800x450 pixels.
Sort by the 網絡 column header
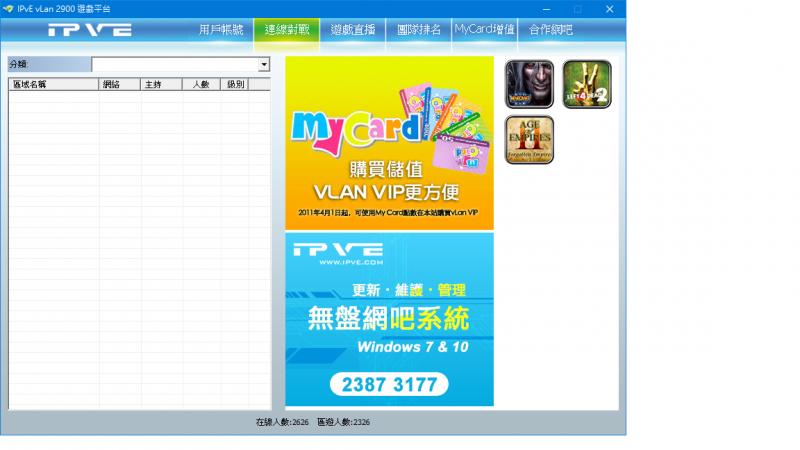pyautogui.click(x=119, y=84)
